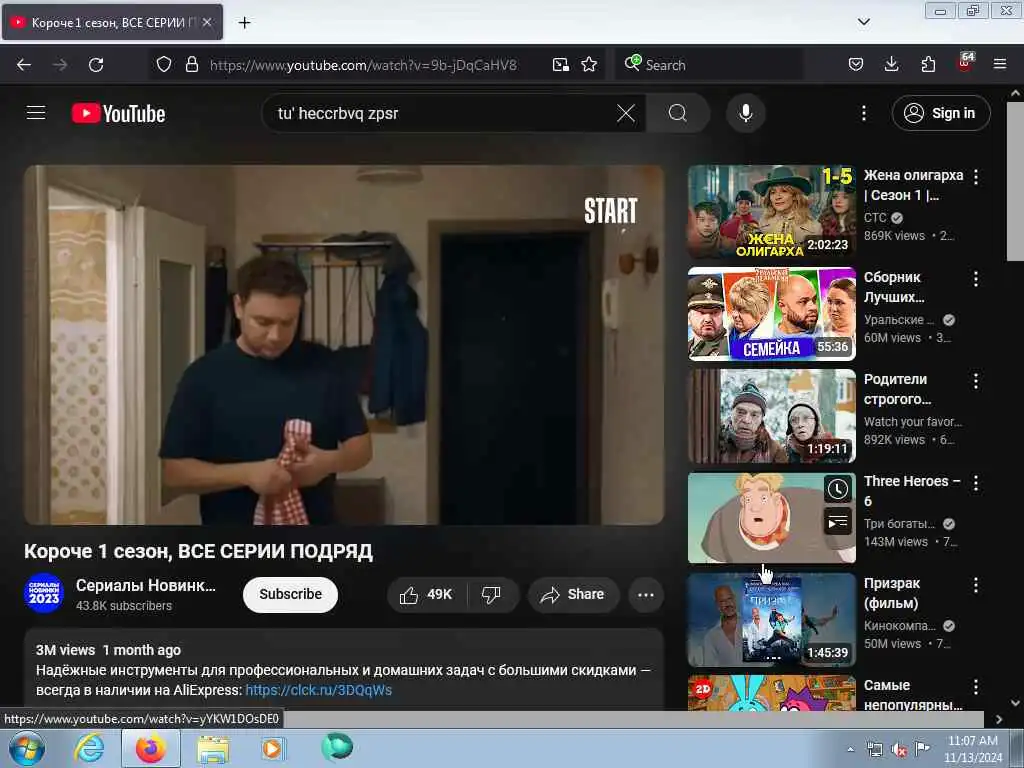View site security padlock info
The width and height of the screenshot is (1024, 768).
tap(191, 65)
